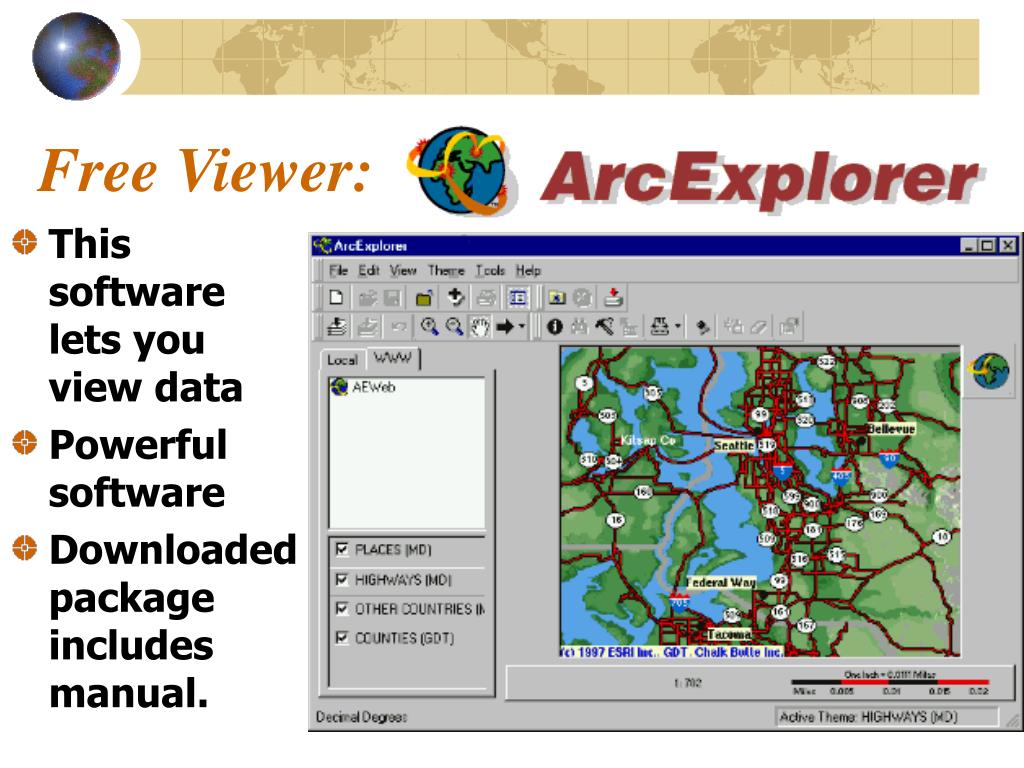Click the red down-arrow download tray icon
Screen dimensions: 1024x768
click(613, 298)
